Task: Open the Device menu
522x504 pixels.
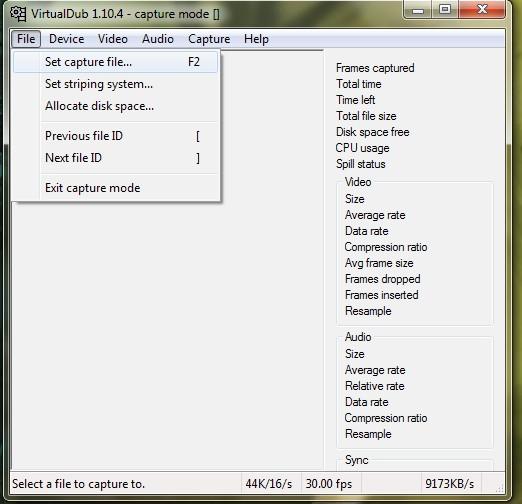Action: pyautogui.click(x=66, y=39)
